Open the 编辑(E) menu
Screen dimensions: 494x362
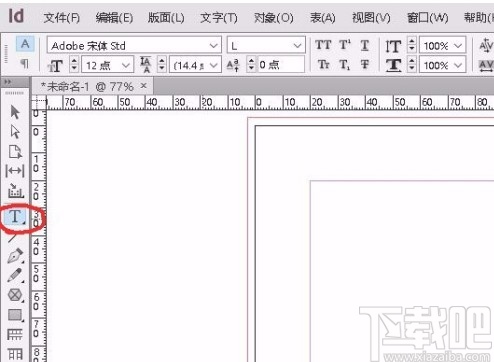pos(114,17)
